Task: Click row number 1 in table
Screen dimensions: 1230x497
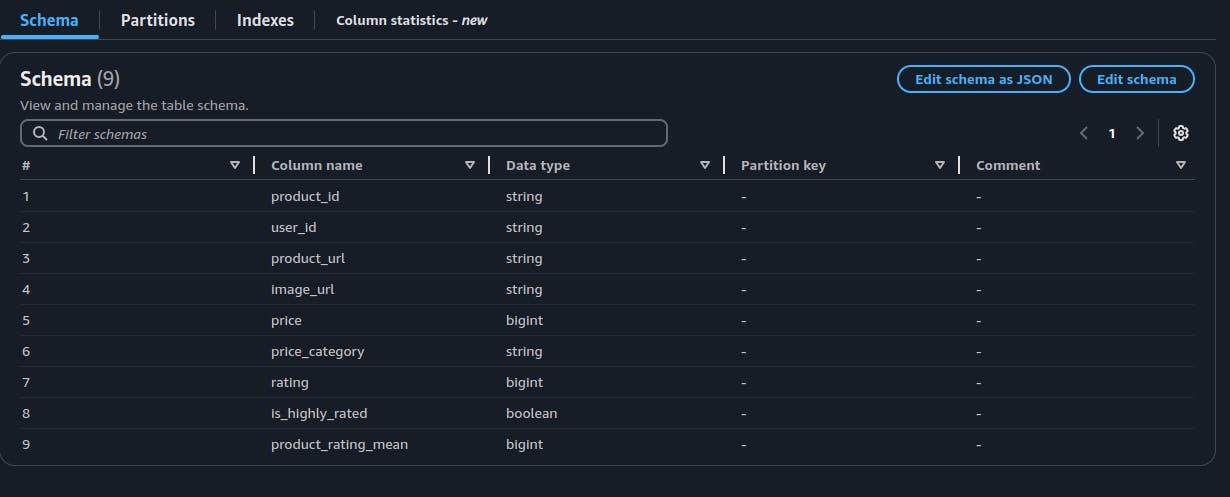Action: pyautogui.click(x=26, y=196)
